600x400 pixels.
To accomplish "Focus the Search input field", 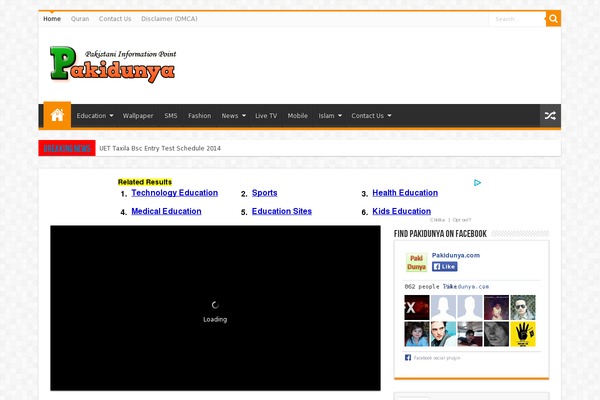I will click(517, 19).
